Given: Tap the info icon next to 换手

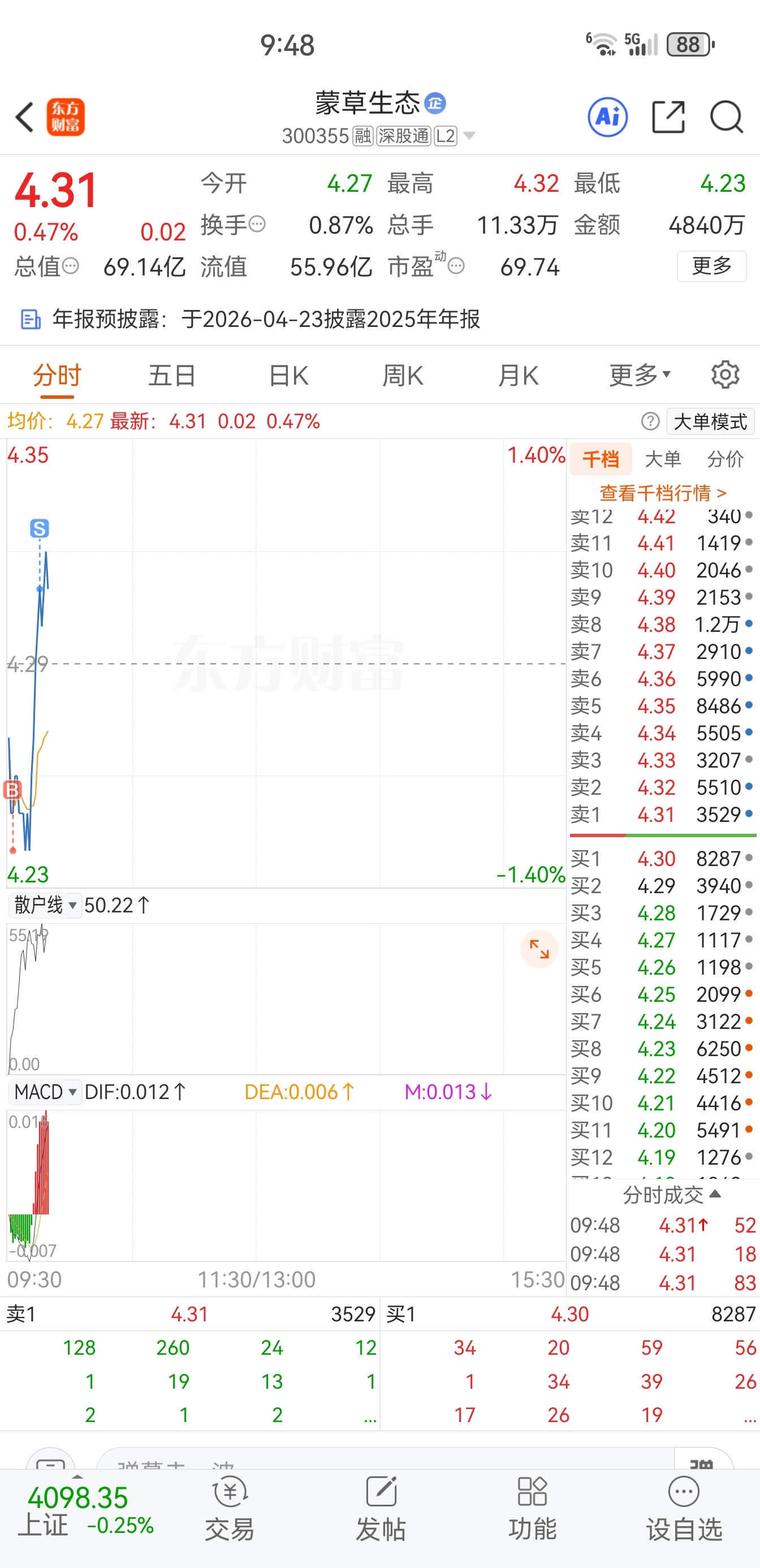Looking at the screenshot, I should coord(257,225).
